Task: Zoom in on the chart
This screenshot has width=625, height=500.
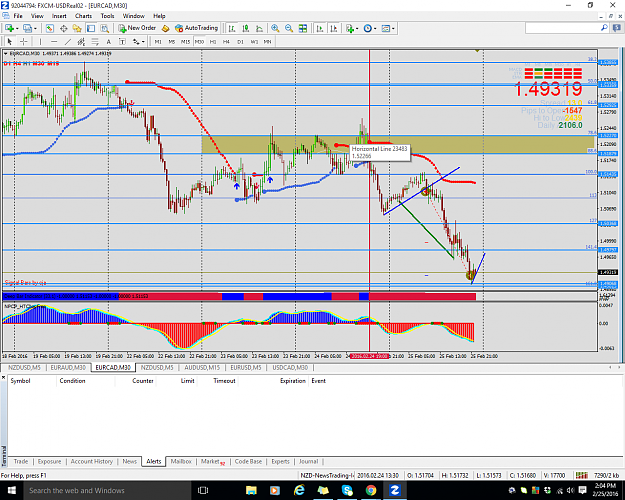Action: coord(275,28)
